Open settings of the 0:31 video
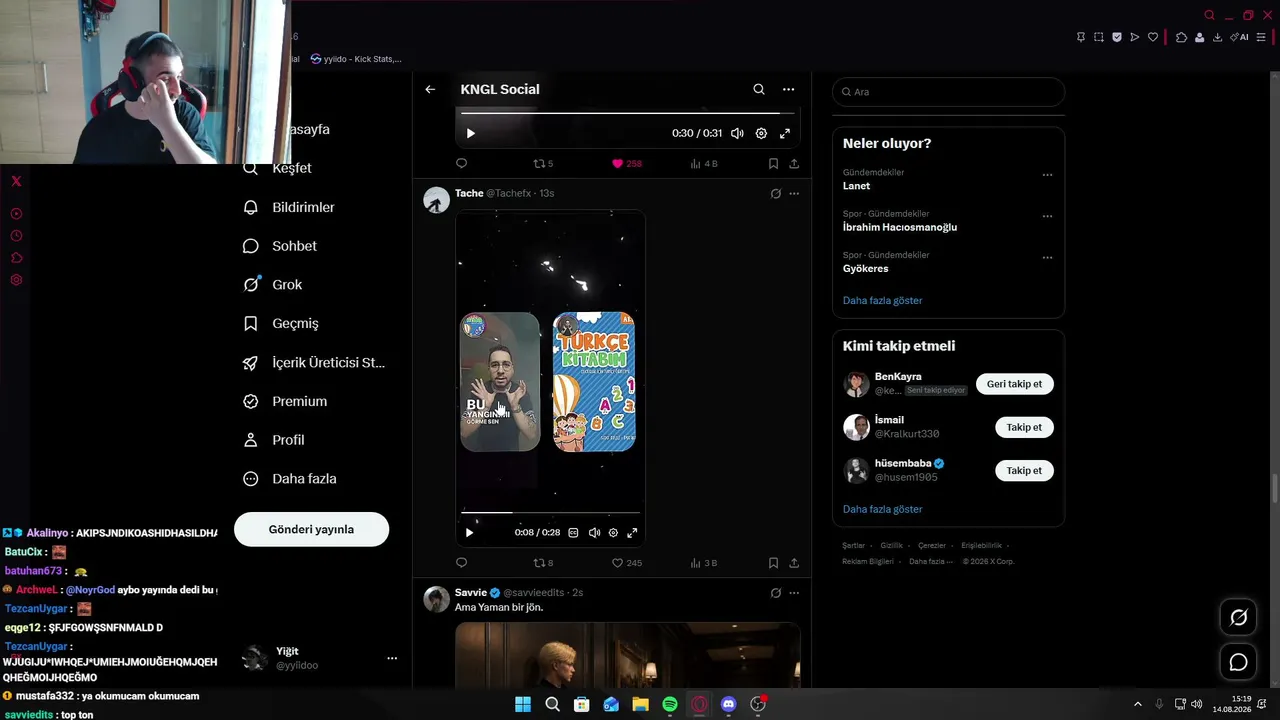Viewport: 1280px width, 720px height. (x=761, y=133)
